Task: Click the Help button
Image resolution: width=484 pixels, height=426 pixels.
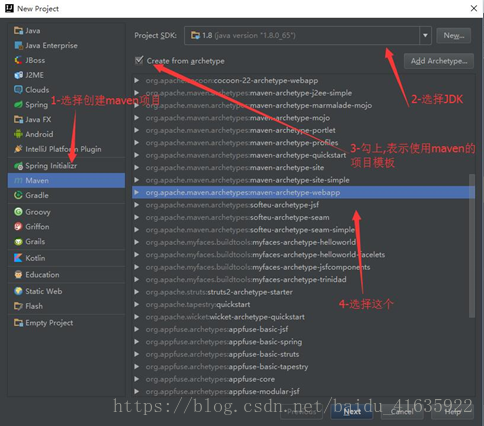Action: click(453, 412)
